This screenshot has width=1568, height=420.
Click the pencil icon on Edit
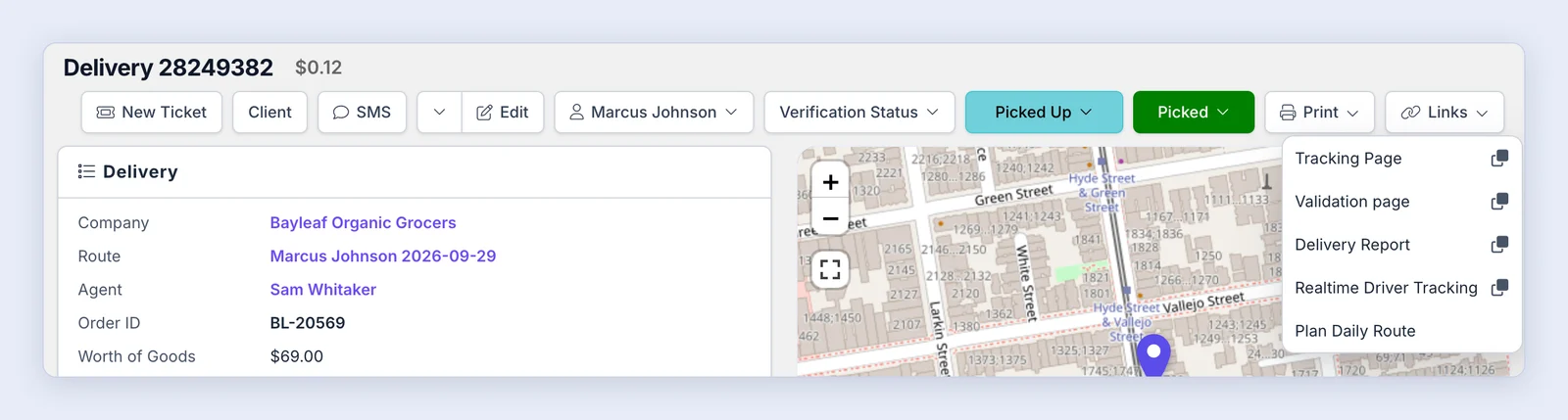pyautogui.click(x=484, y=113)
